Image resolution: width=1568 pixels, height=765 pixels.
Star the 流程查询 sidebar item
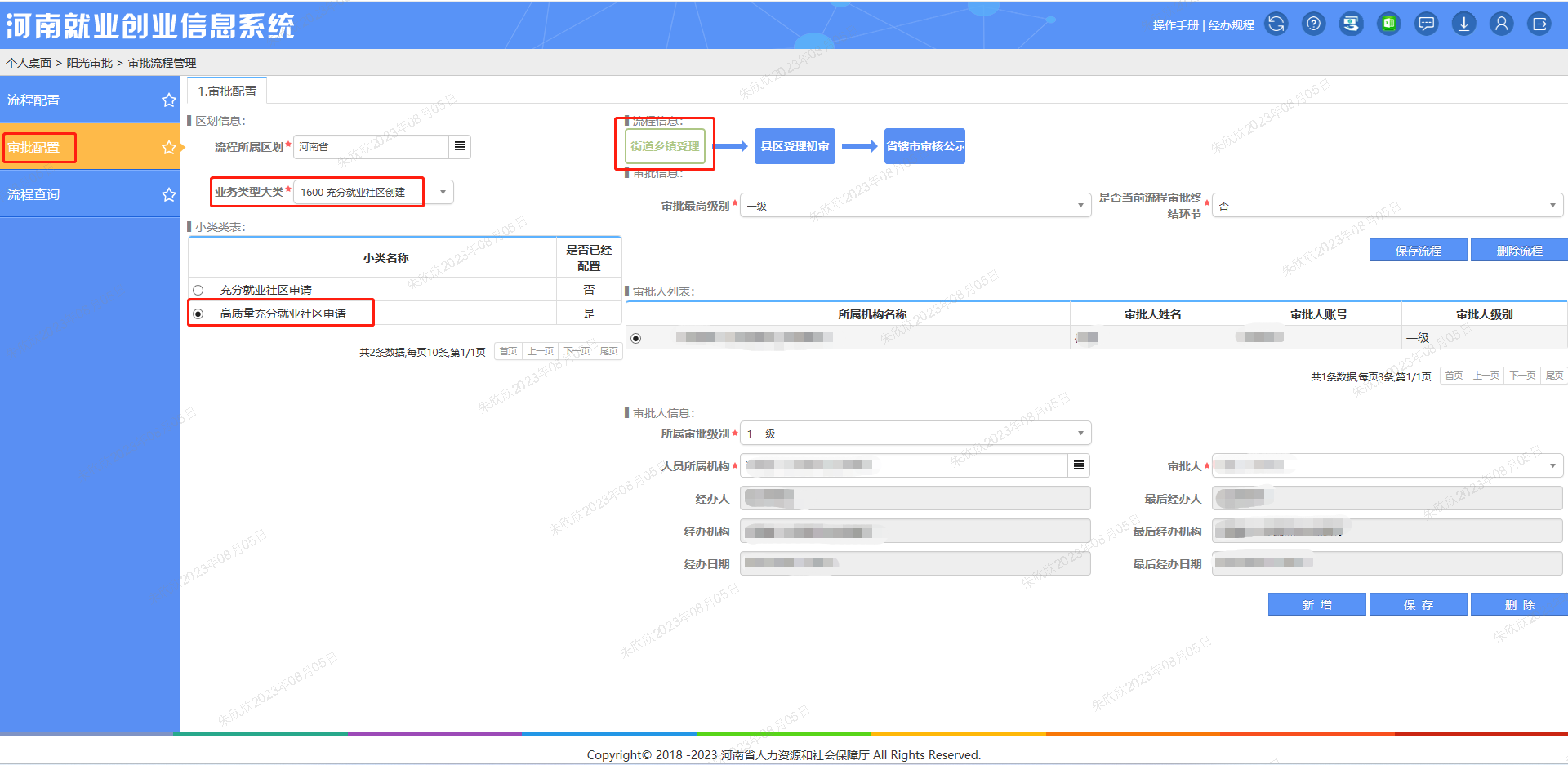coord(168,194)
